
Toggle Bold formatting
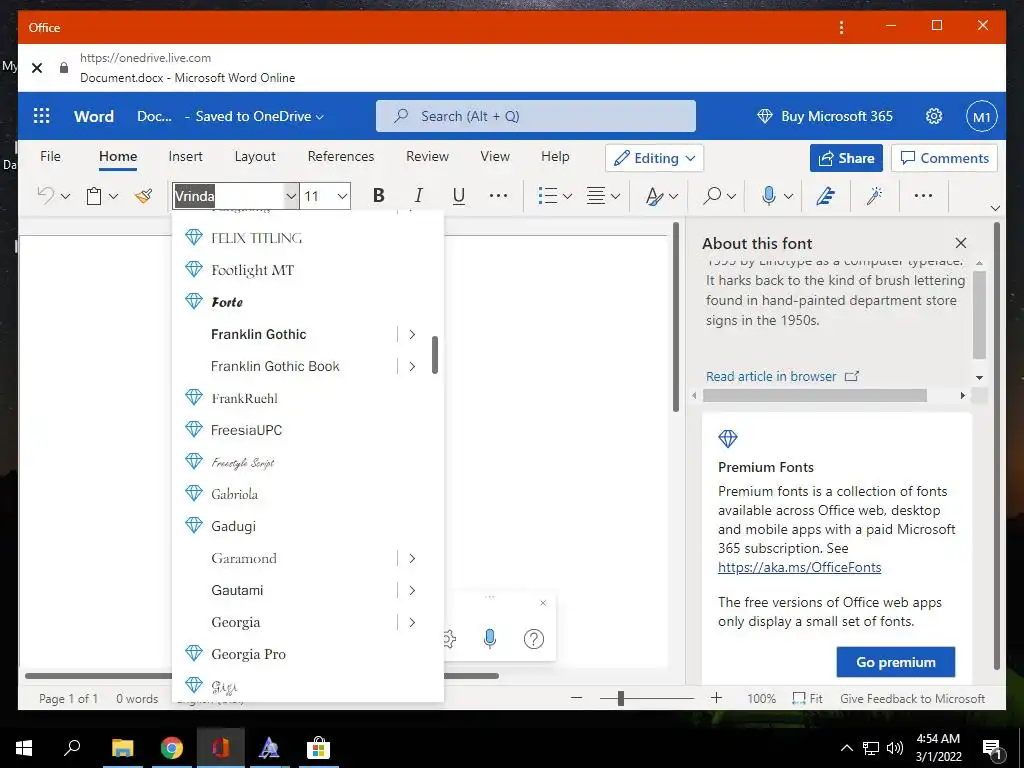[x=378, y=195]
